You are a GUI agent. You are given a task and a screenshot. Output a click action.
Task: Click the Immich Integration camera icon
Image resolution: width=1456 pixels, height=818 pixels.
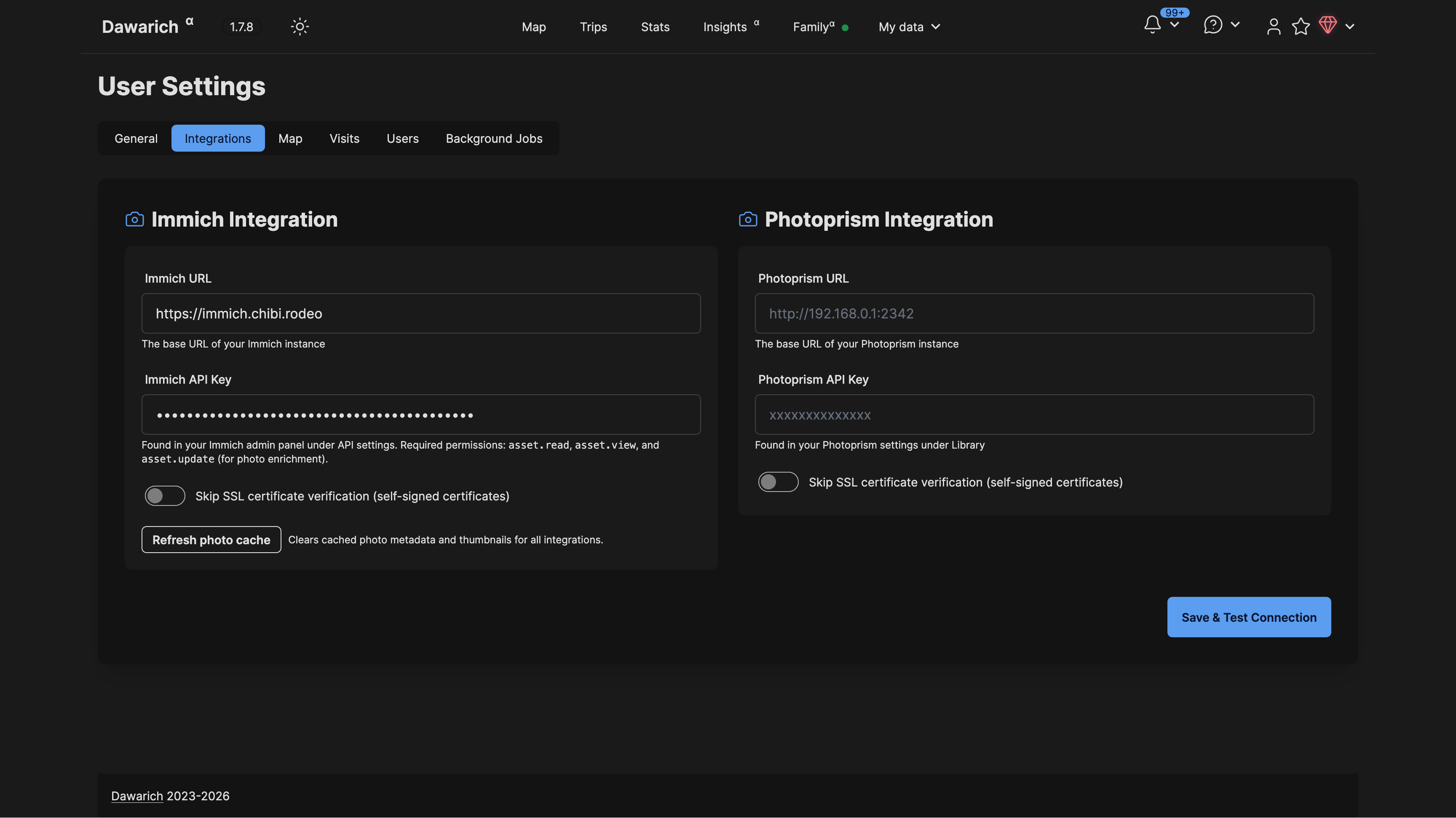point(134,219)
